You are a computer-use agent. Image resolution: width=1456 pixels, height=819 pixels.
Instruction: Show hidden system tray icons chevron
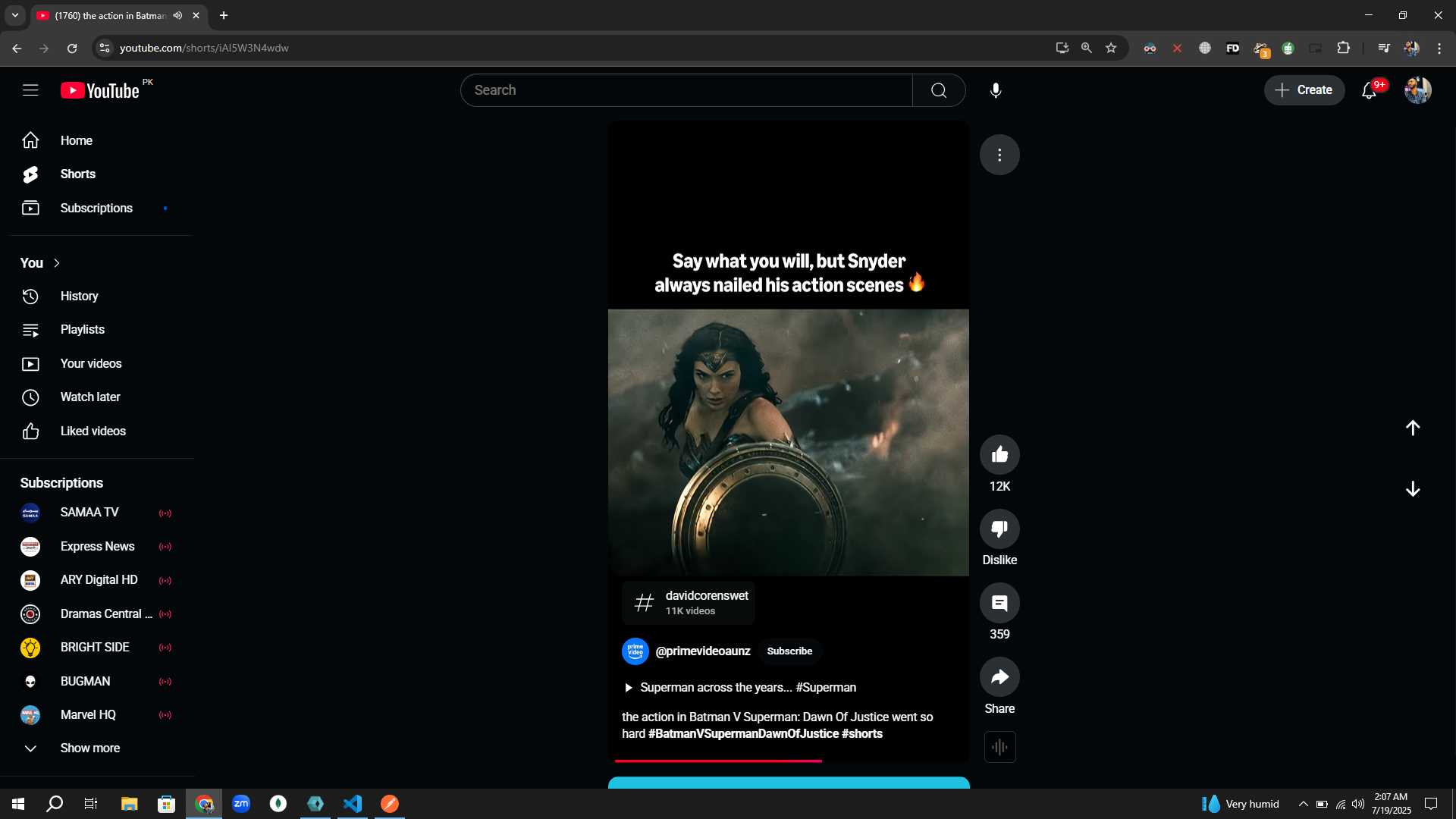tap(1303, 804)
